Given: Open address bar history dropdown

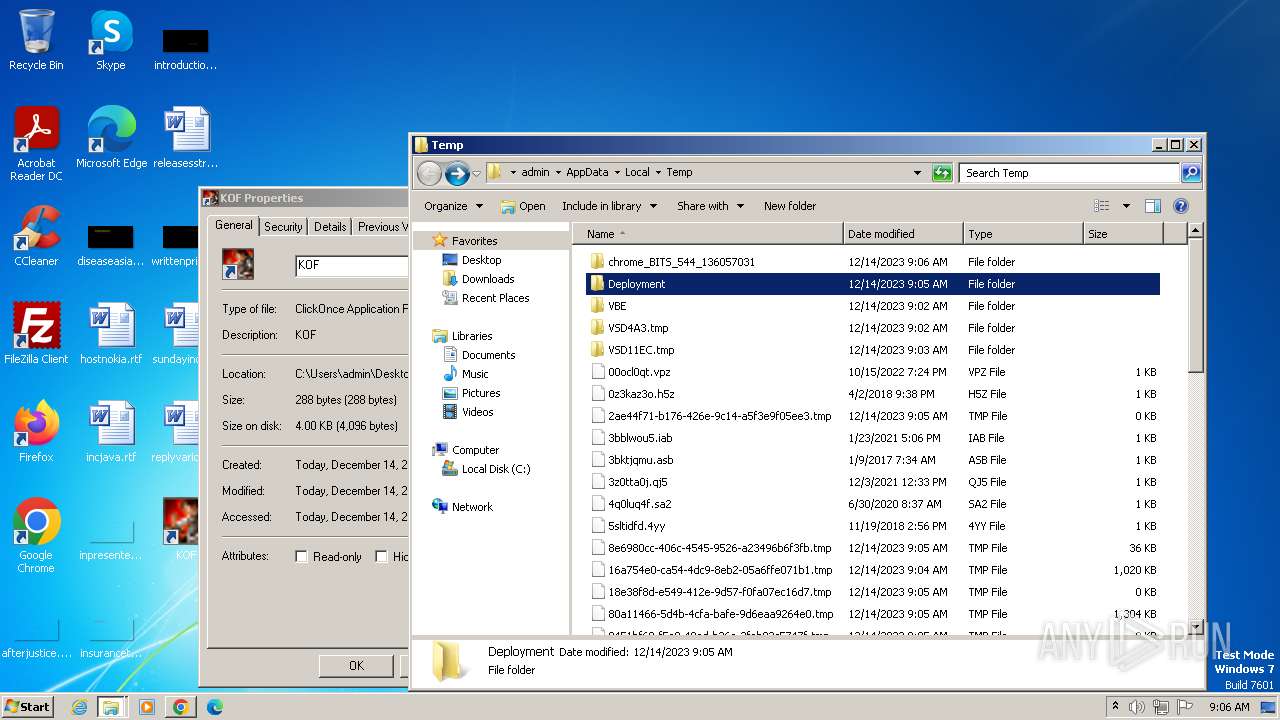Looking at the screenshot, I should [917, 173].
